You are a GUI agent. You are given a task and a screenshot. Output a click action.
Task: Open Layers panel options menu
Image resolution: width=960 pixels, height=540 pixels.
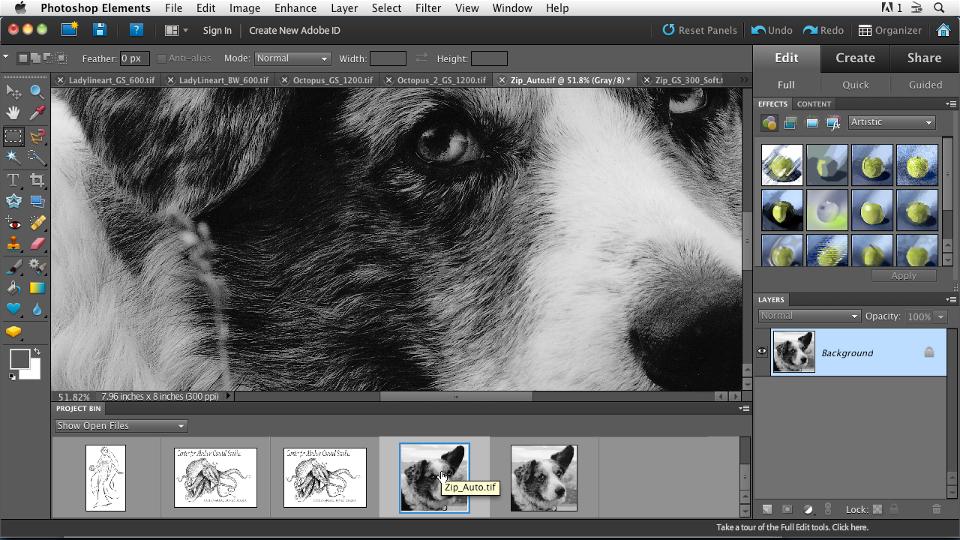951,299
